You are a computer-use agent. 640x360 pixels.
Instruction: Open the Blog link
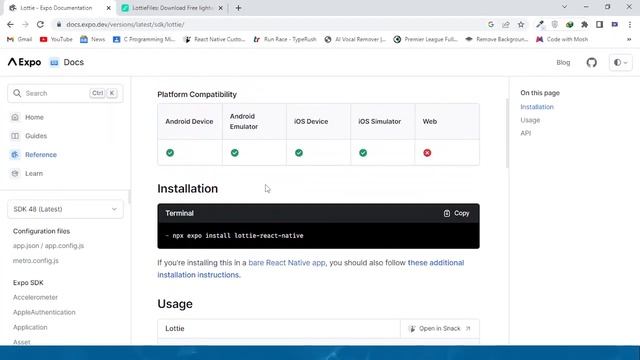[563, 62]
